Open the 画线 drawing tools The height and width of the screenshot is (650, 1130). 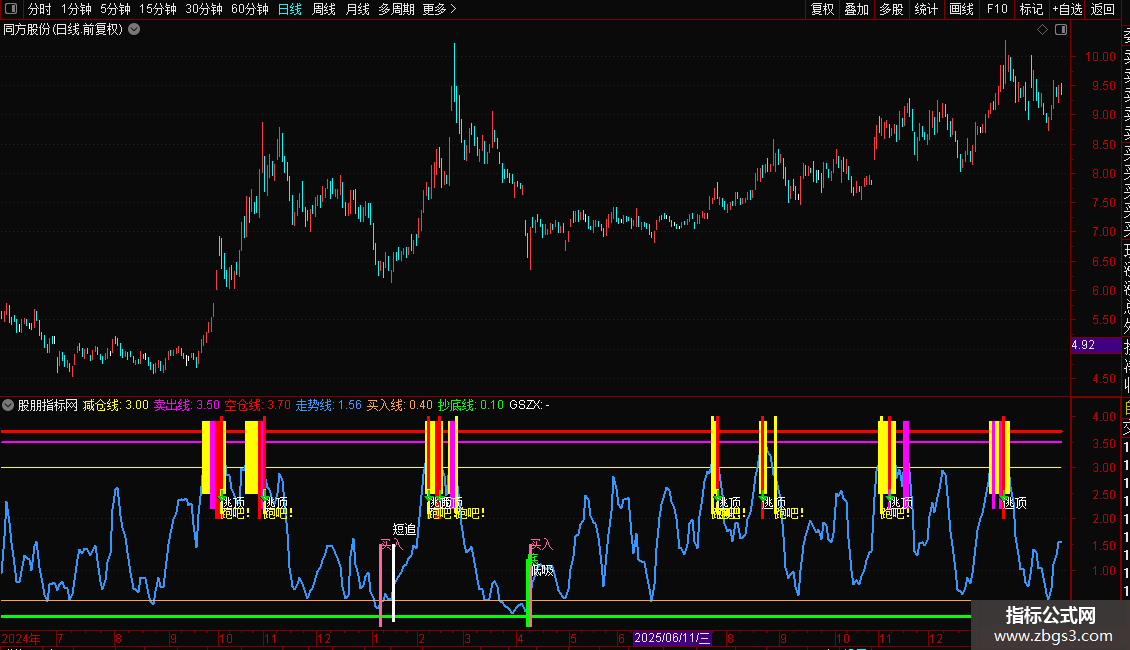point(961,9)
